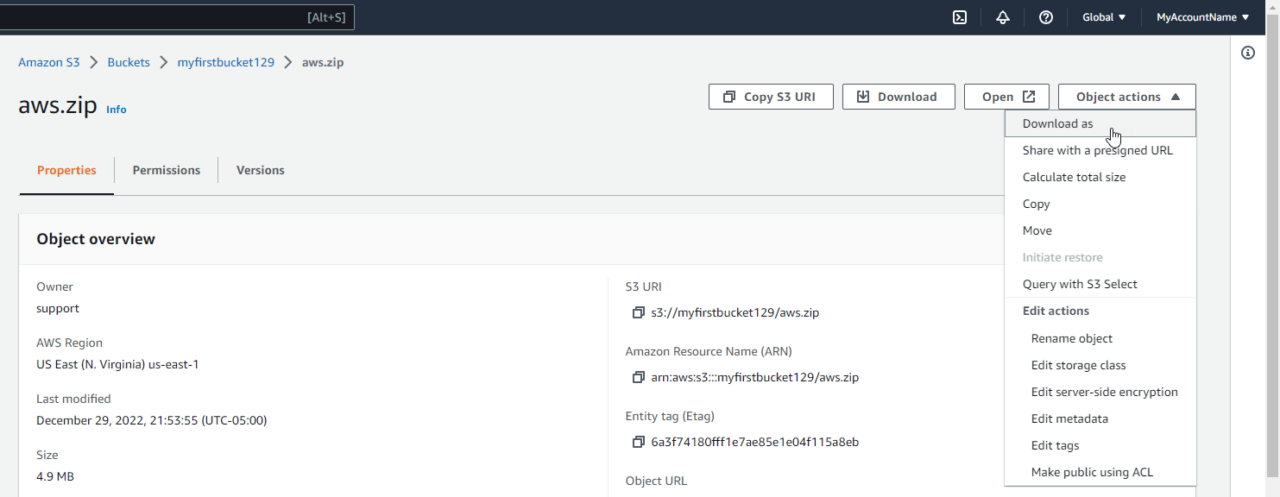Go to myfirstbucket129 breadcrumb link
This screenshot has height=497, width=1280.
click(226, 62)
